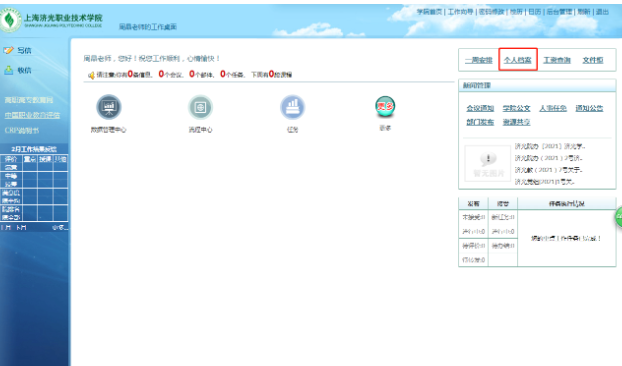Viewport: 622px width, 366px height.
Task: Click the 暂无图片 placeholder thumbnail
Action: pyautogui.click(x=488, y=163)
